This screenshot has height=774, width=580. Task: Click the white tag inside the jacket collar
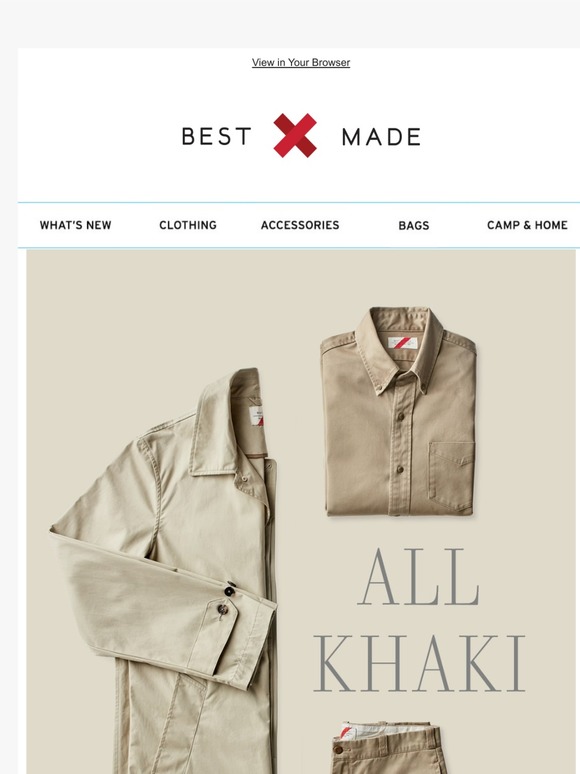pyautogui.click(x=256, y=416)
